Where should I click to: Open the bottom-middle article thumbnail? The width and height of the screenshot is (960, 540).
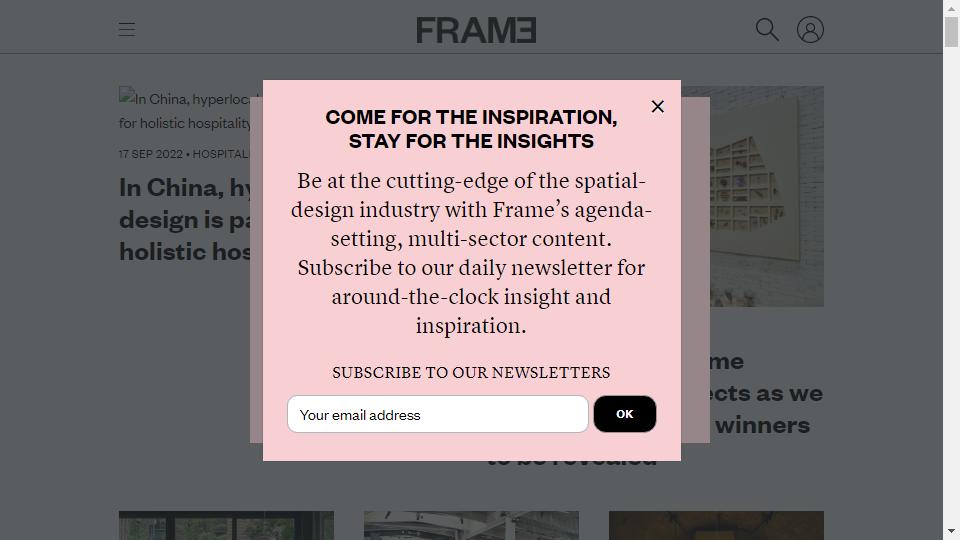coord(471,525)
